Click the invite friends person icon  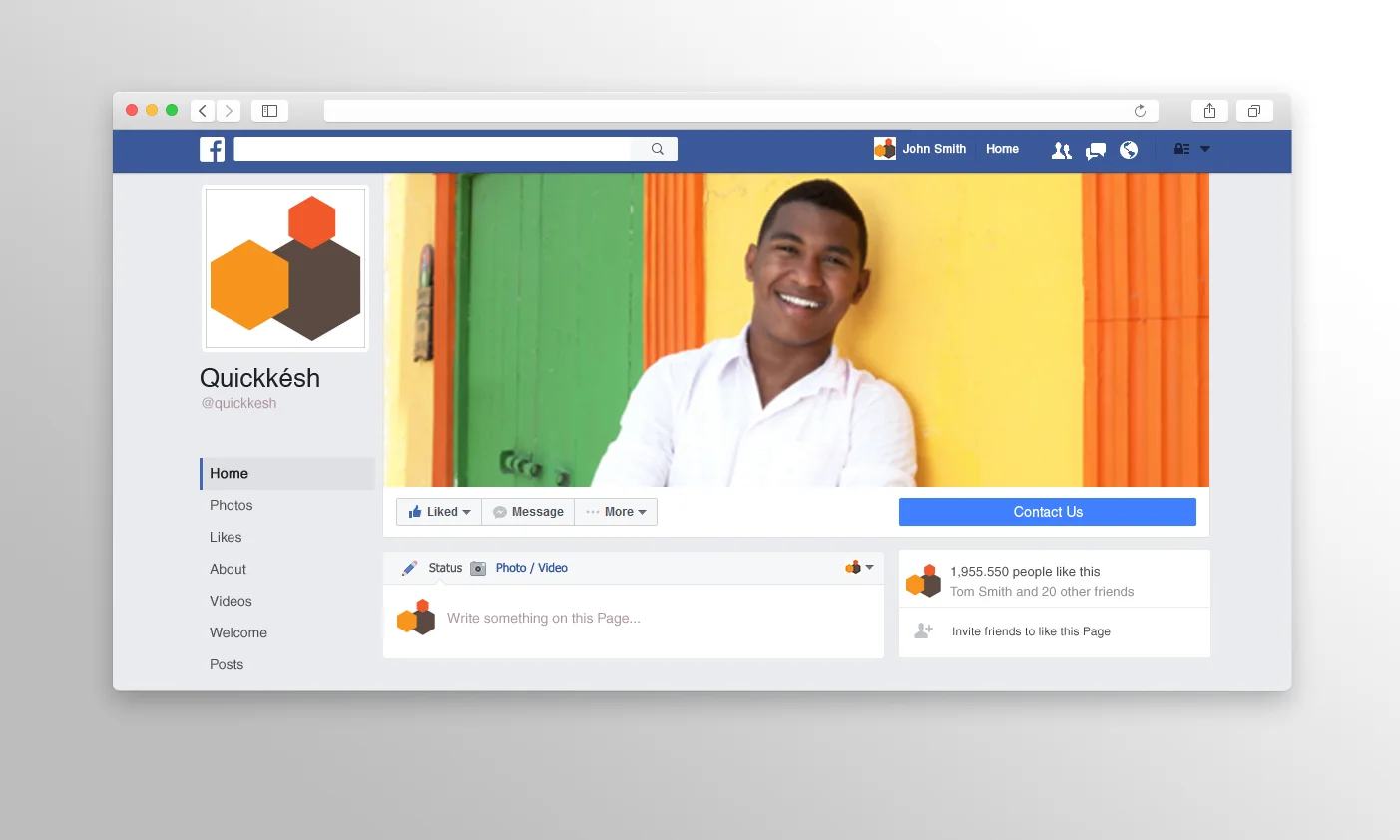pyautogui.click(x=922, y=630)
